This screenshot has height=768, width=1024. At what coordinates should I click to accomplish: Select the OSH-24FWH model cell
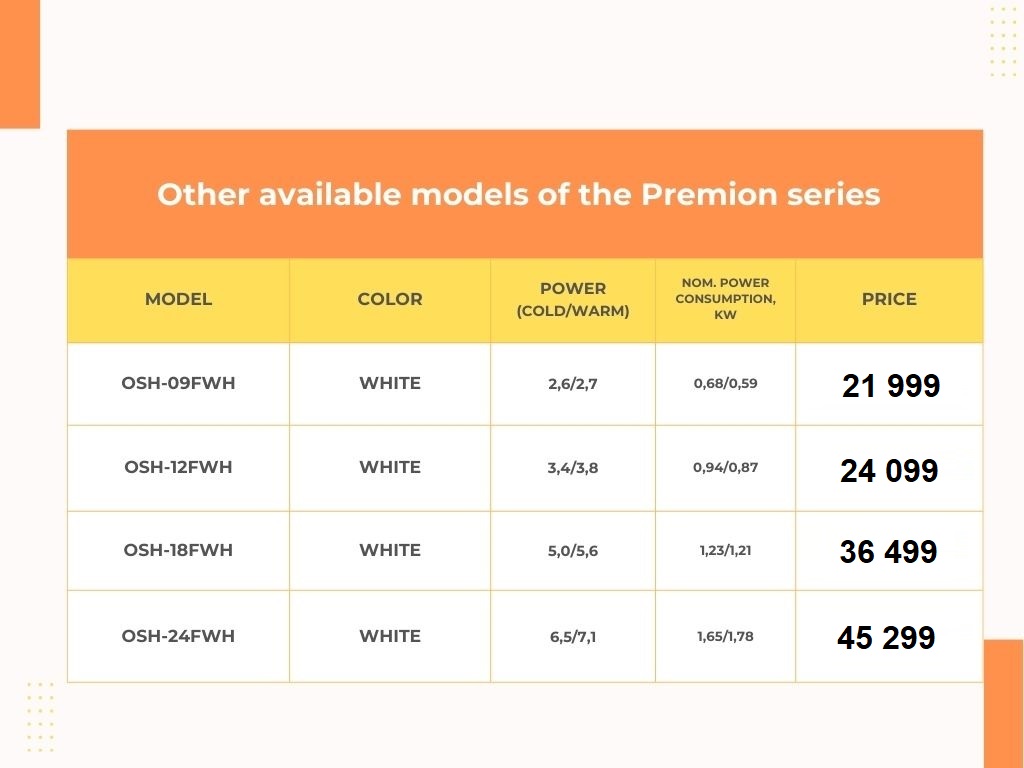178,636
